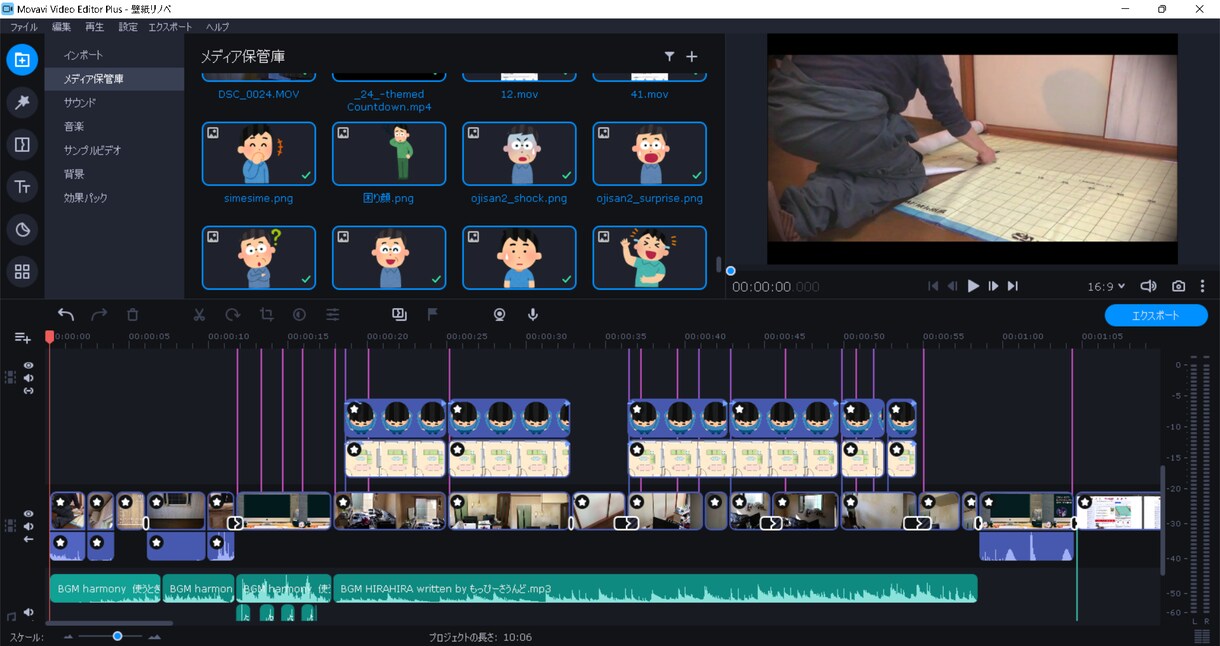This screenshot has width=1220, height=646.
Task: Open the 設定 menu
Action: (x=128, y=27)
